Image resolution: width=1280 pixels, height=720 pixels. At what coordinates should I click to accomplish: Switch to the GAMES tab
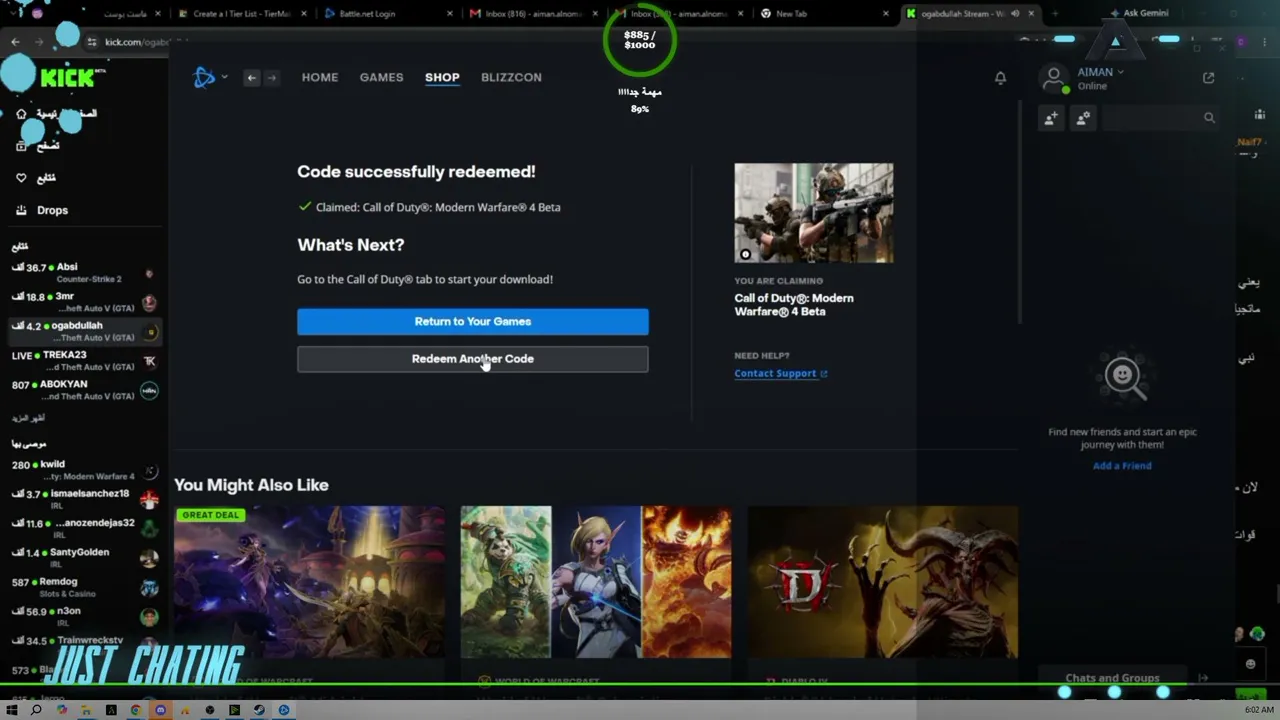[x=381, y=77]
